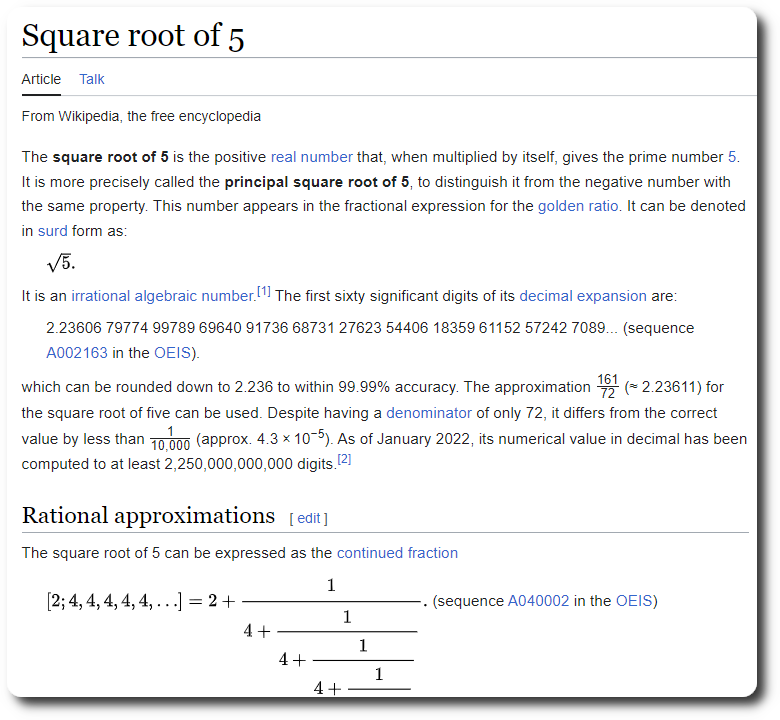This screenshot has height=720, width=780.
Task: Follow the "decimal expansion" link
Action: click(x=582, y=296)
